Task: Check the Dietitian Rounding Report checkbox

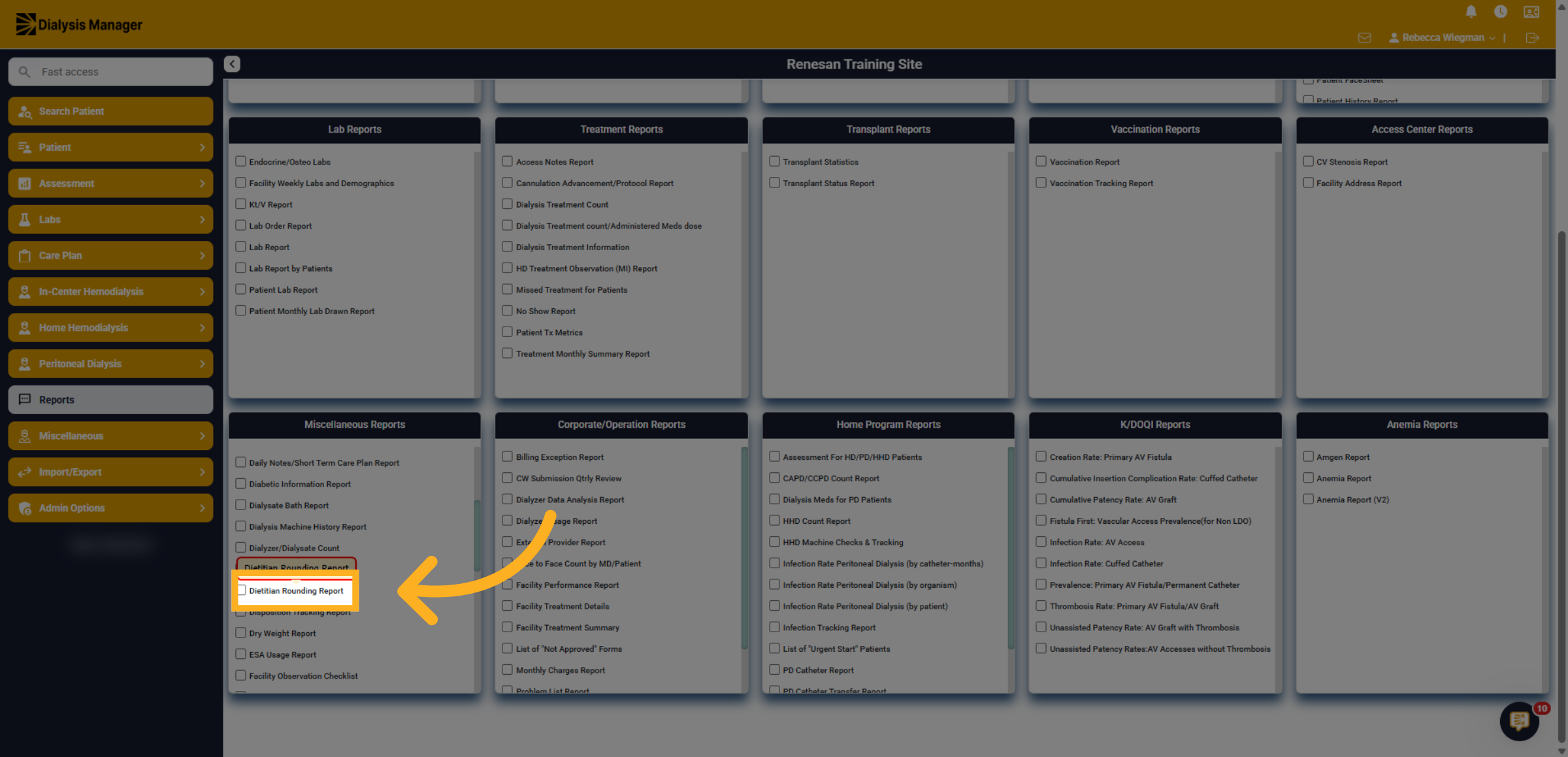Action: pyautogui.click(x=242, y=590)
